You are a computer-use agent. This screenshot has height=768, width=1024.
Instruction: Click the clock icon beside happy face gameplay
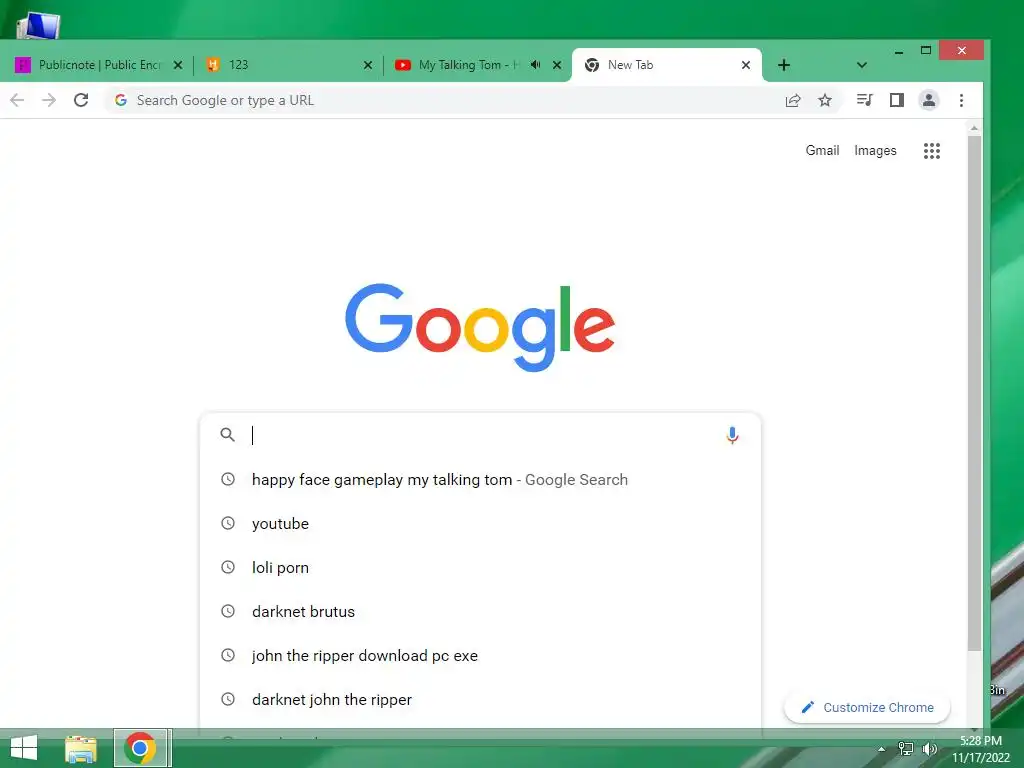tap(228, 479)
